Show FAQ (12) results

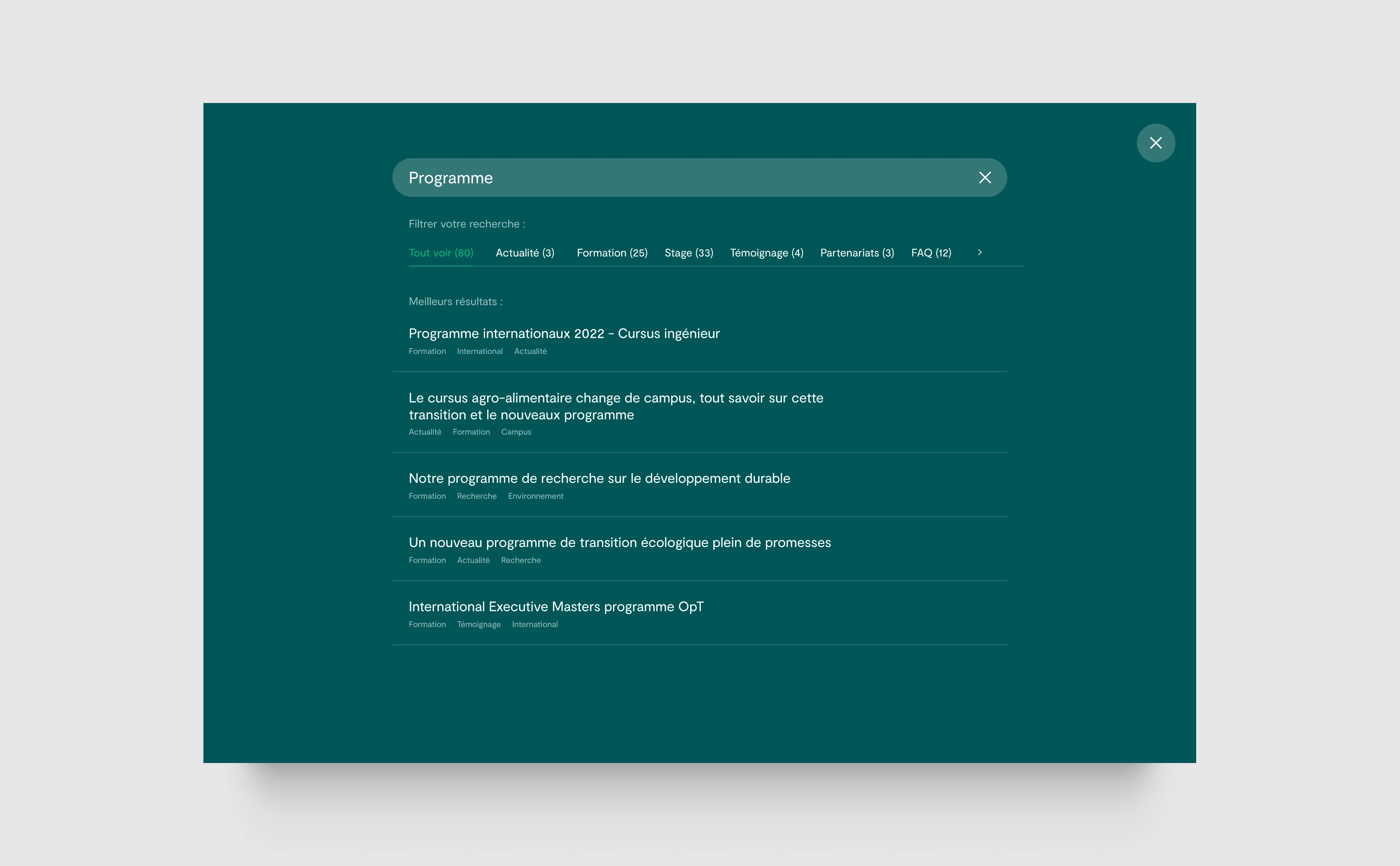pyautogui.click(x=931, y=253)
